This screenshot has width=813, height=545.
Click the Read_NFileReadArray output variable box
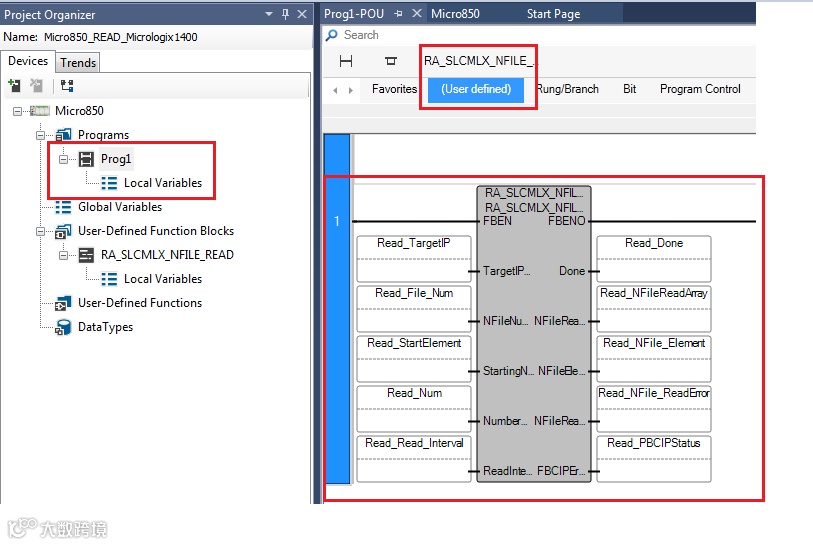click(x=654, y=309)
